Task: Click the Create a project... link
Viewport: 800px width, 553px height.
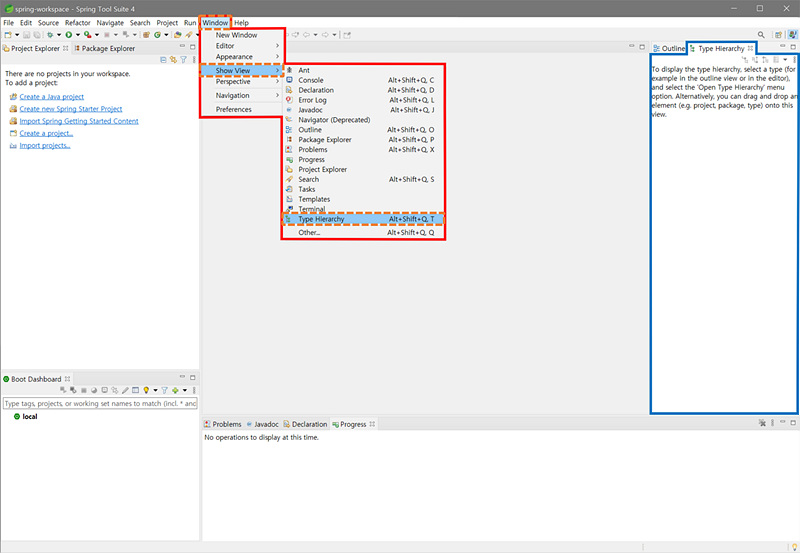Action: [46, 134]
